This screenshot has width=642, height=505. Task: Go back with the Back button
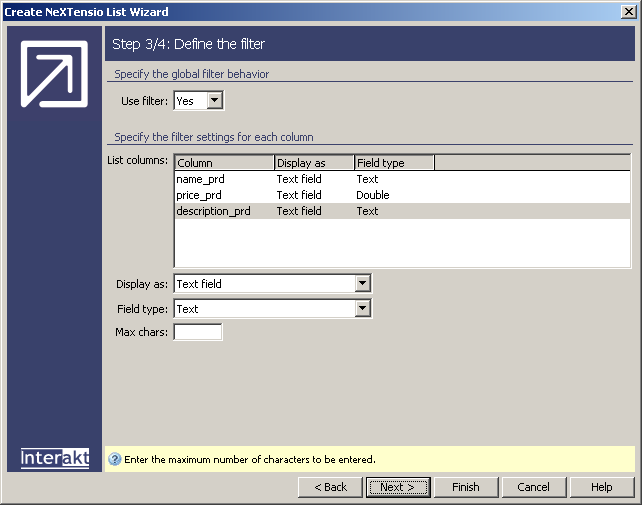tap(329, 487)
